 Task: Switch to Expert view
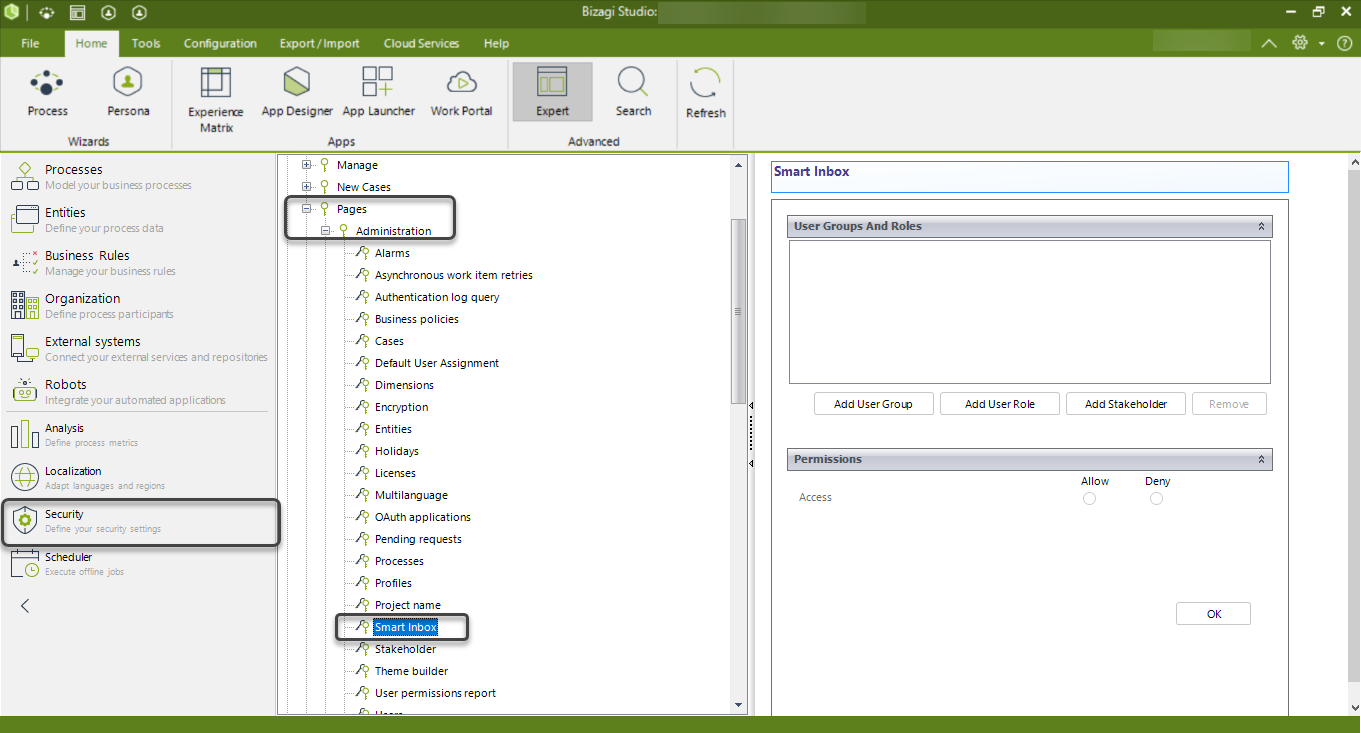[x=552, y=93]
